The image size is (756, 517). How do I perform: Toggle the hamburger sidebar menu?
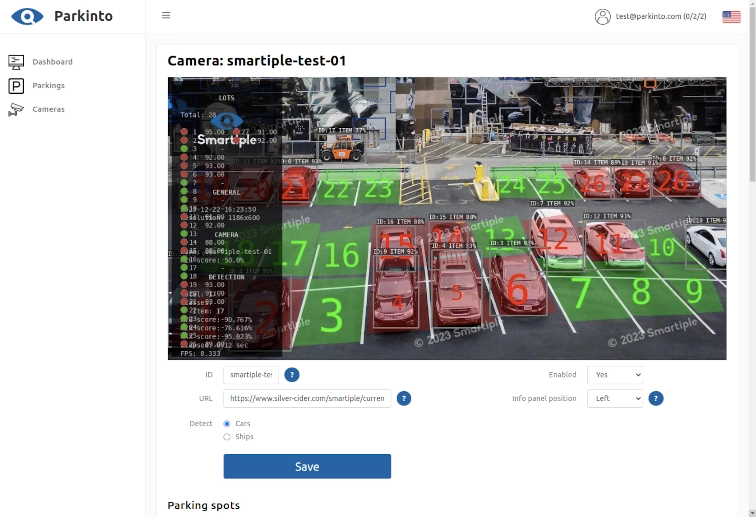pyautogui.click(x=166, y=15)
